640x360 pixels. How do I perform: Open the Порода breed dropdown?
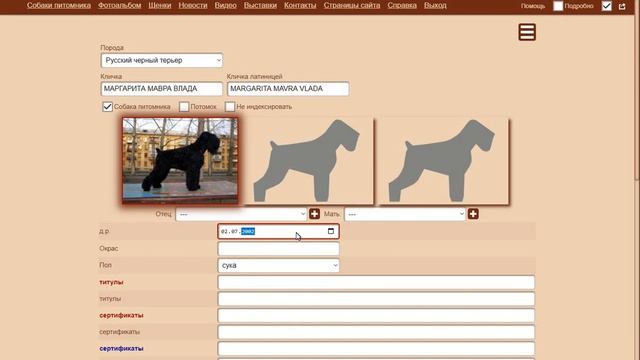[162, 60]
